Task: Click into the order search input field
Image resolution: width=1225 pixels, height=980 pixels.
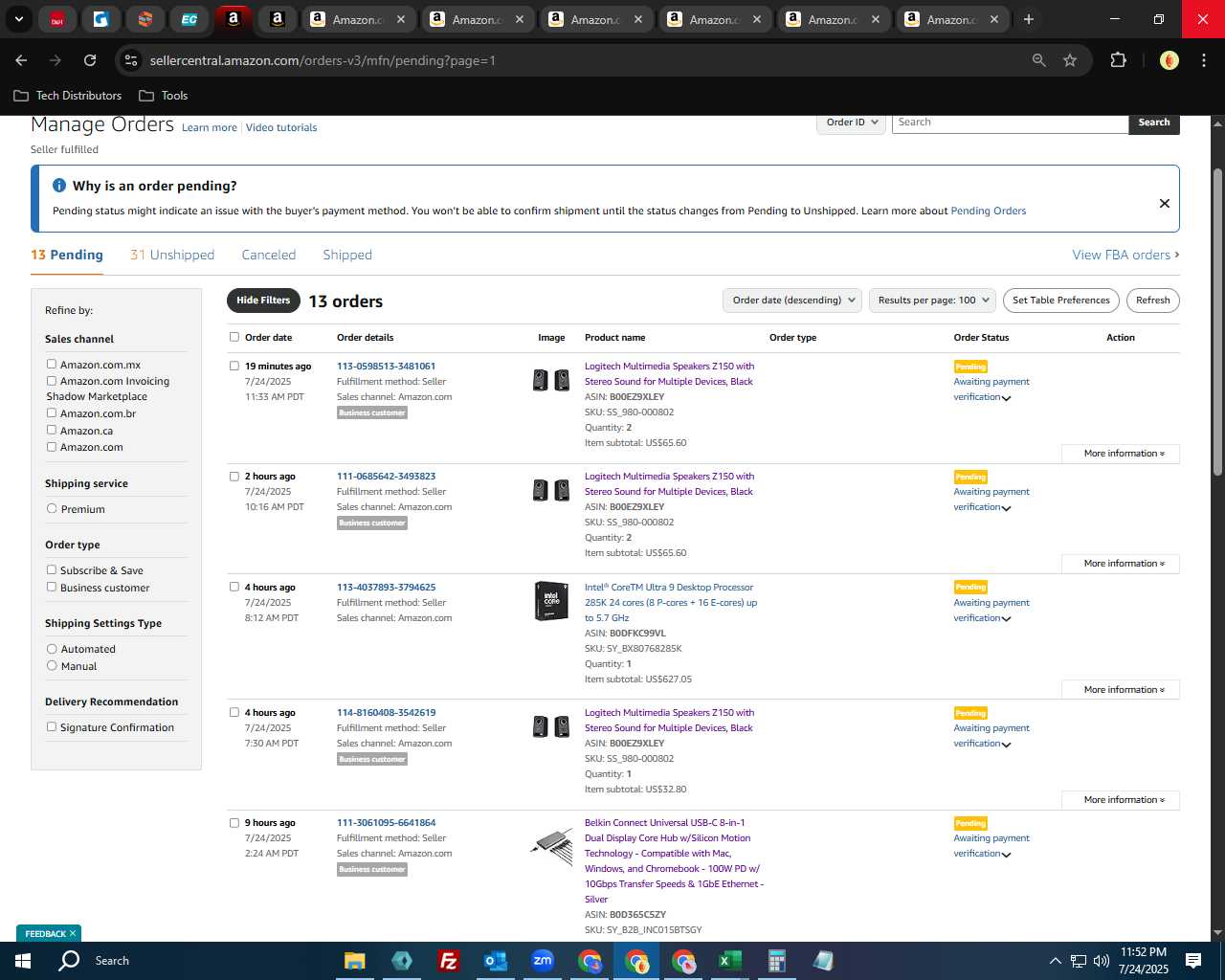Action: point(1010,122)
